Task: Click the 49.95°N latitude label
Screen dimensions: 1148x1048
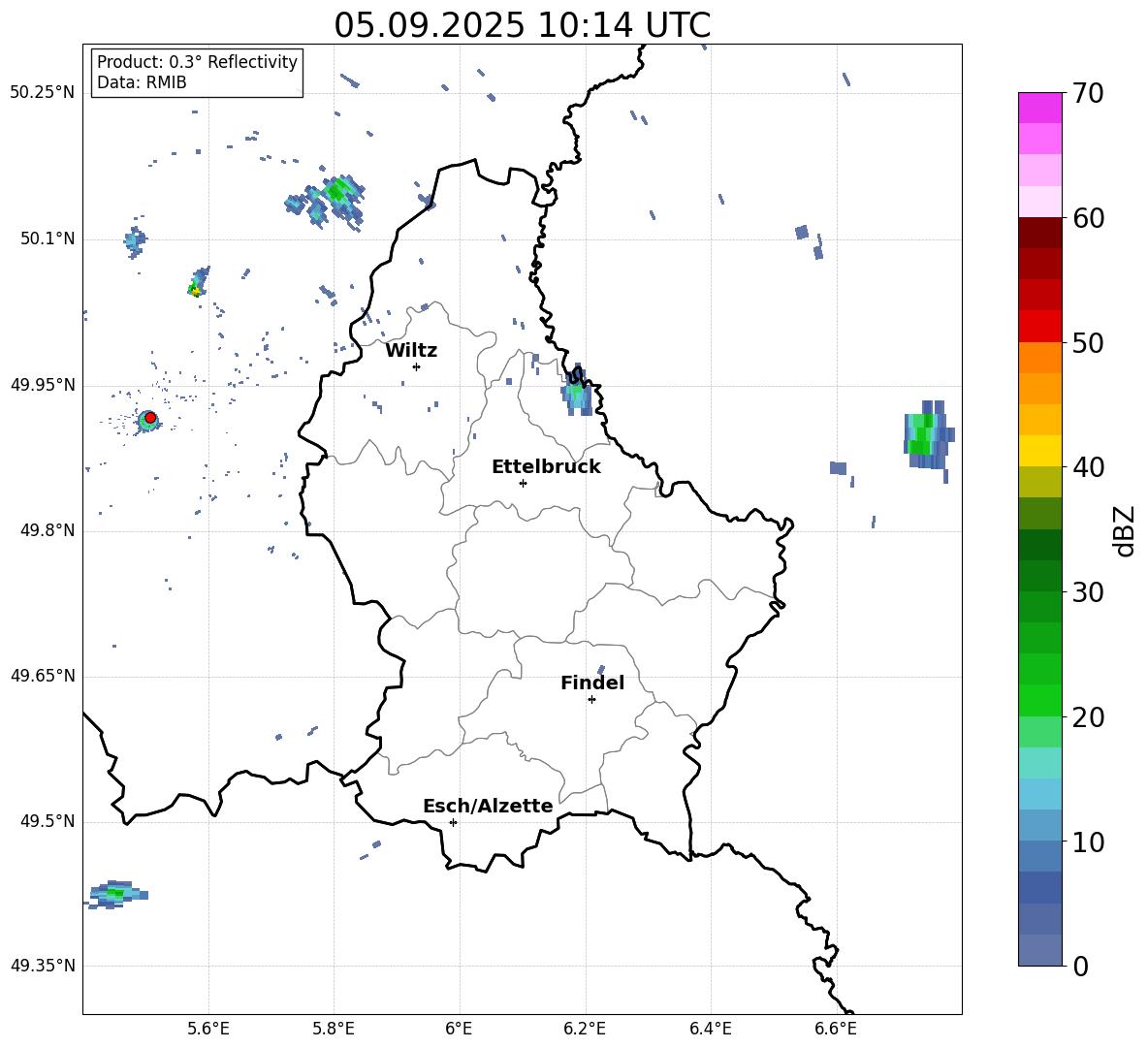Action: 43,385
